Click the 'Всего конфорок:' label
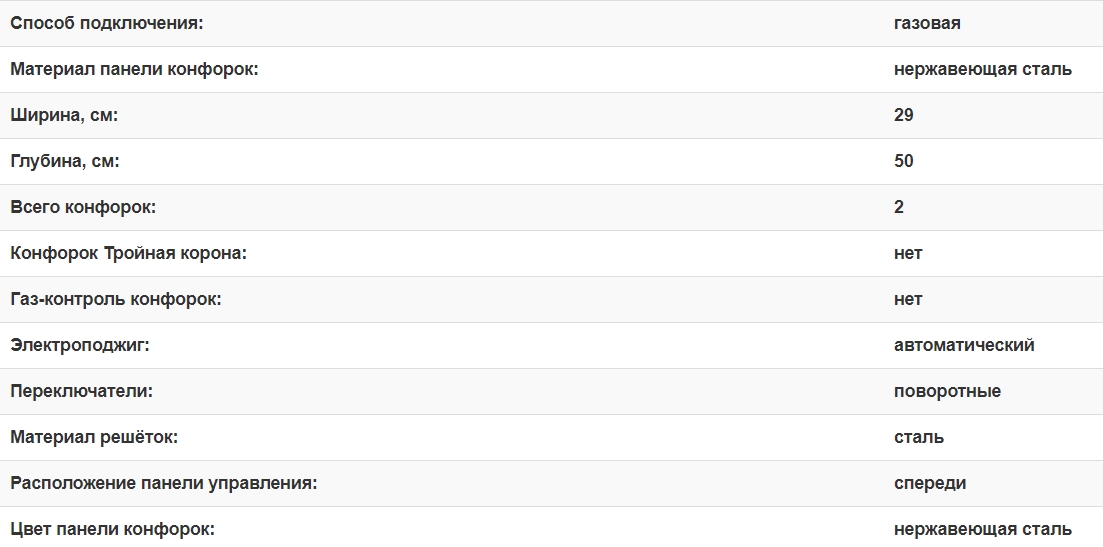1103x547 pixels. (84, 207)
